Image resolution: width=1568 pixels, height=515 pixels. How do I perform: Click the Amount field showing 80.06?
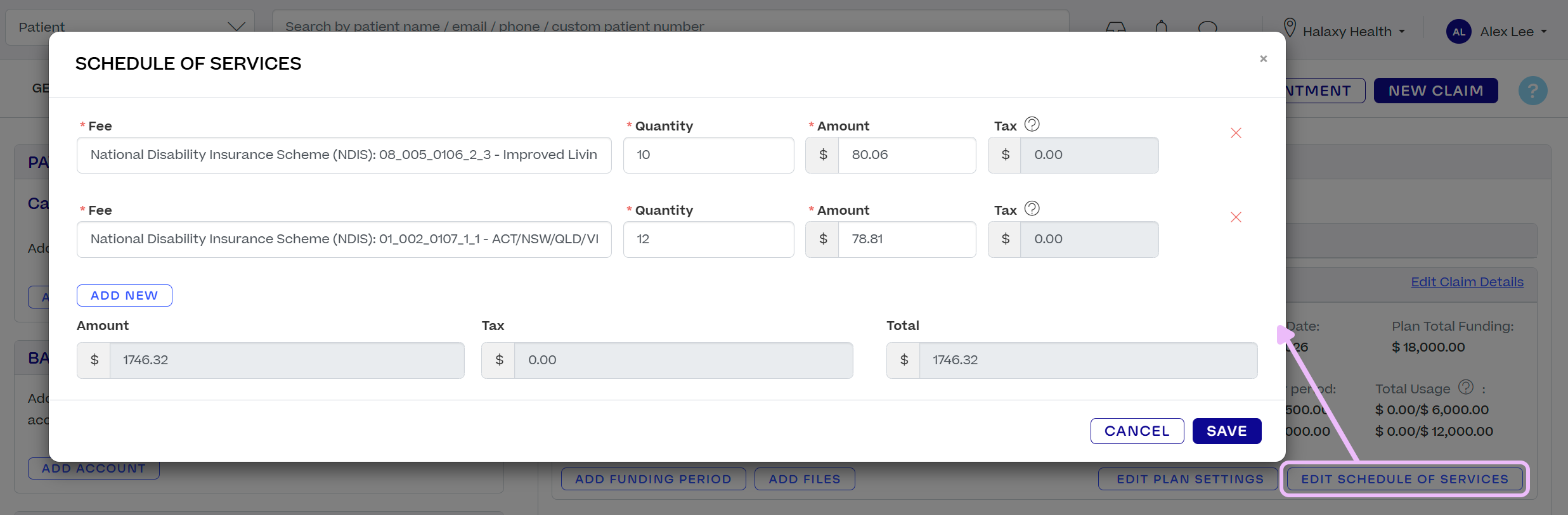[907, 155]
